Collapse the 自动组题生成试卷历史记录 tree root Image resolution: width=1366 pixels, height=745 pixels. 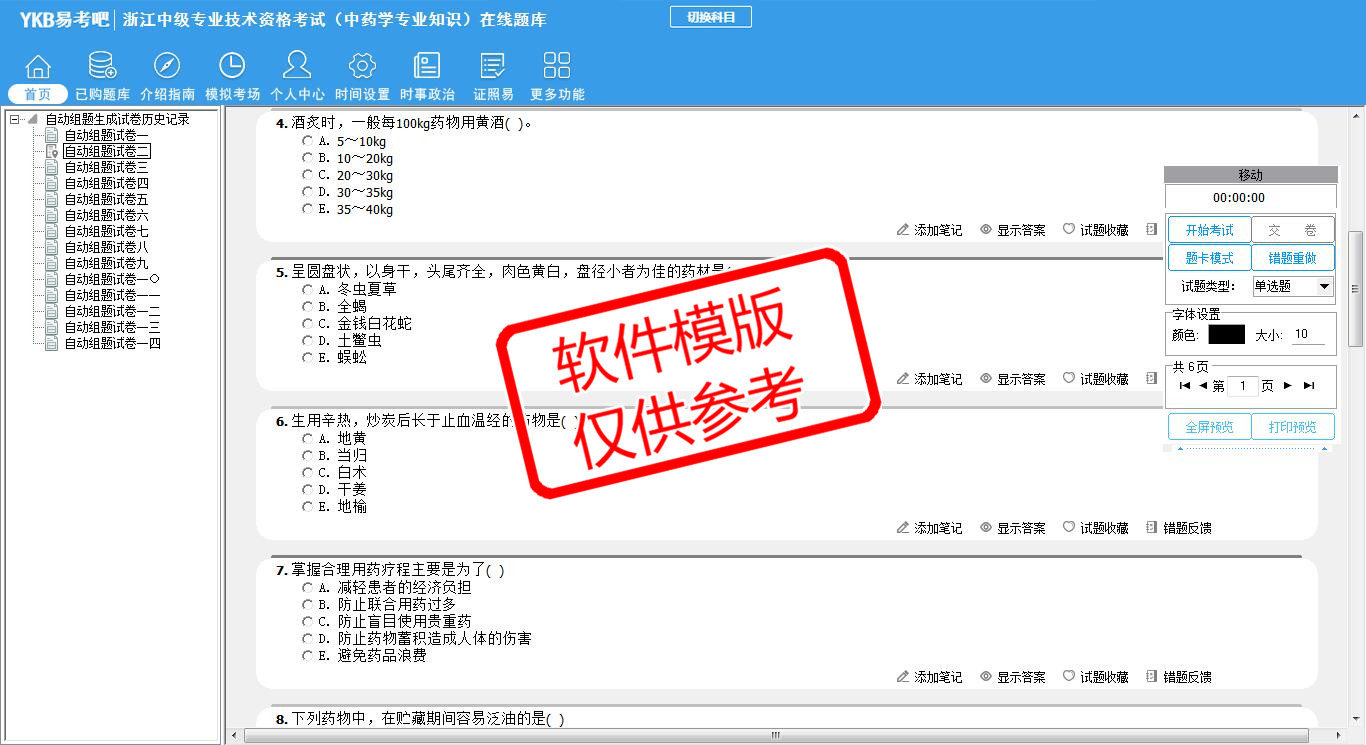(14, 120)
